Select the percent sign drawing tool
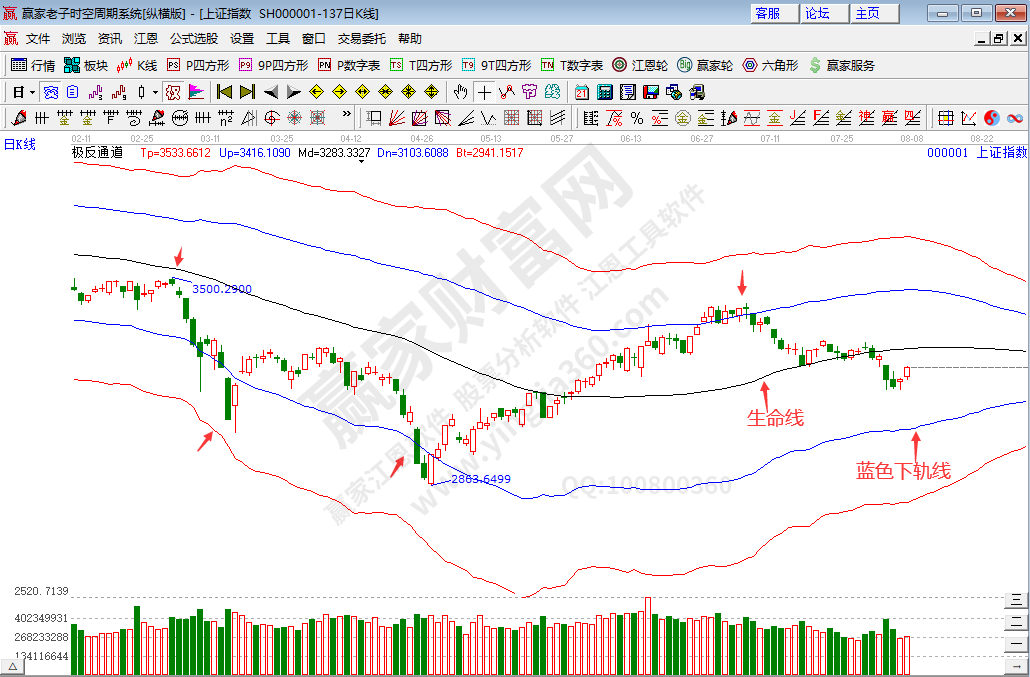Screen dimensions: 1030x677 pyautogui.click(x=635, y=118)
